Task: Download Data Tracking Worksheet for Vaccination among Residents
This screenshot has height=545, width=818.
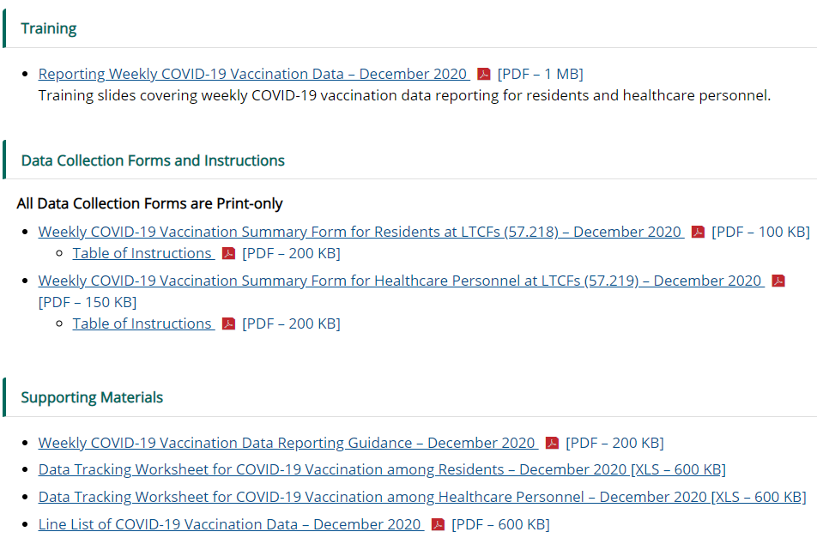Action: (381, 470)
